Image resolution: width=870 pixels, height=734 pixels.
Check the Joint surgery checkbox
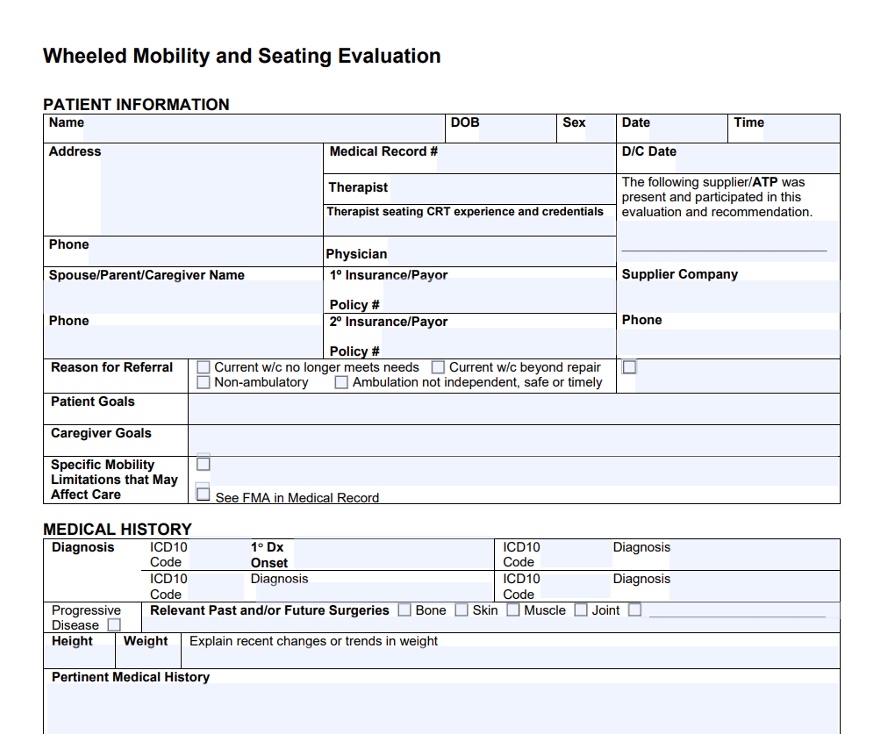point(580,610)
